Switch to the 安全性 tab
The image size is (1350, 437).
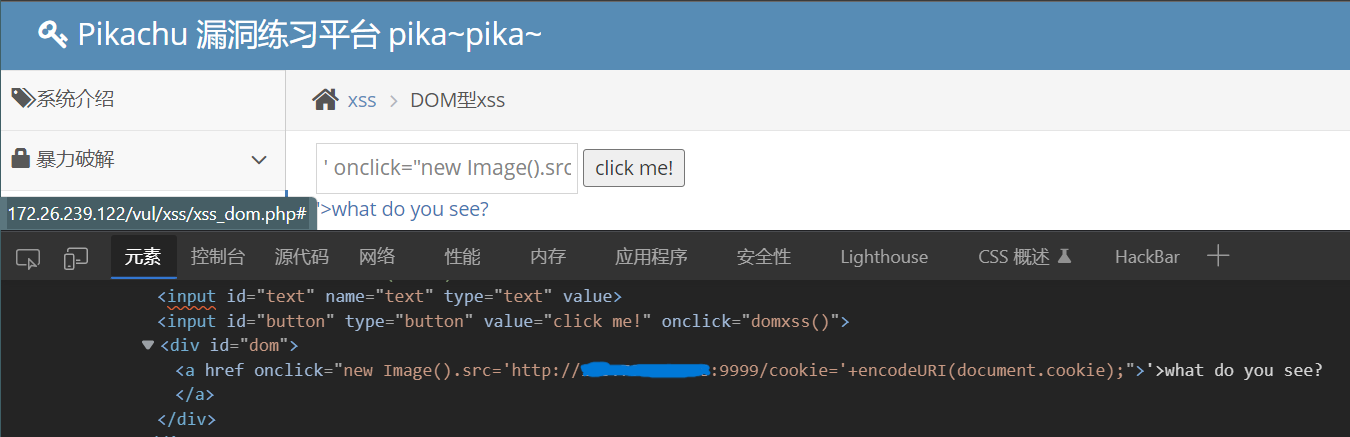click(x=764, y=257)
